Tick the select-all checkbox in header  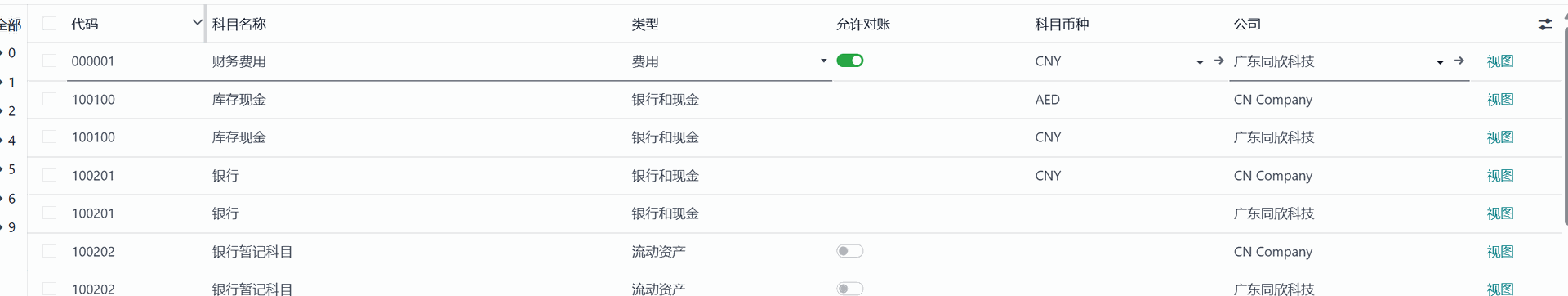point(50,24)
